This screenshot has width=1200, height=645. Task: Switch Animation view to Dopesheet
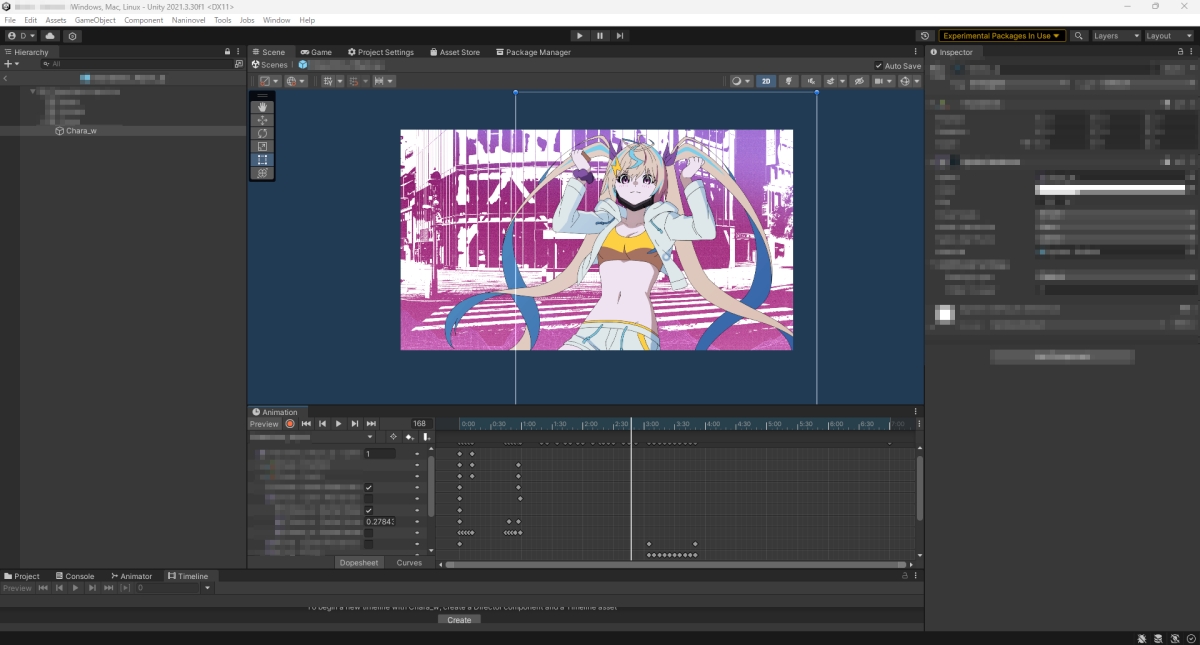[x=360, y=563]
